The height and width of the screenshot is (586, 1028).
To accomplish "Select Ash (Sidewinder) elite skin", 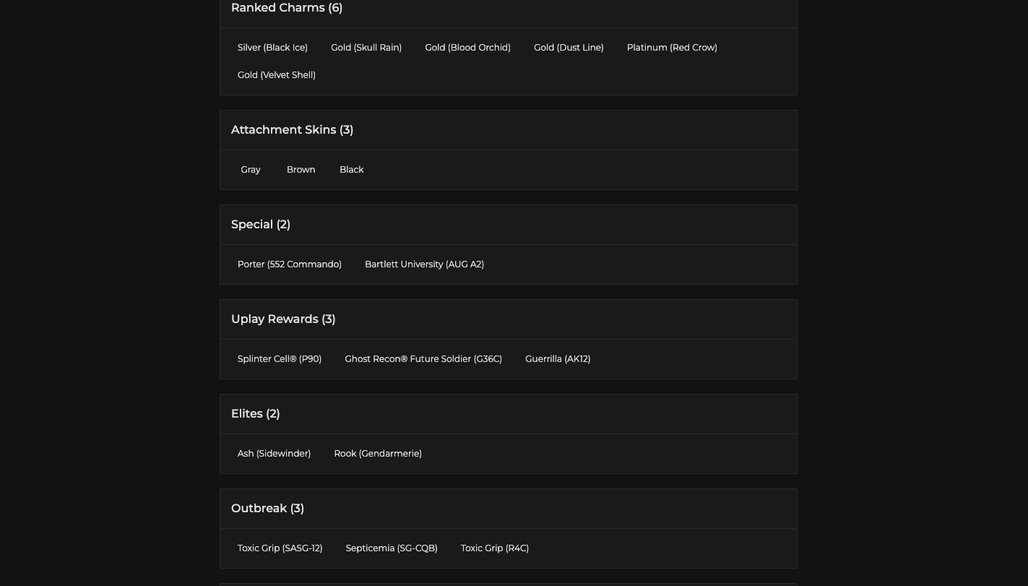I will [273, 454].
